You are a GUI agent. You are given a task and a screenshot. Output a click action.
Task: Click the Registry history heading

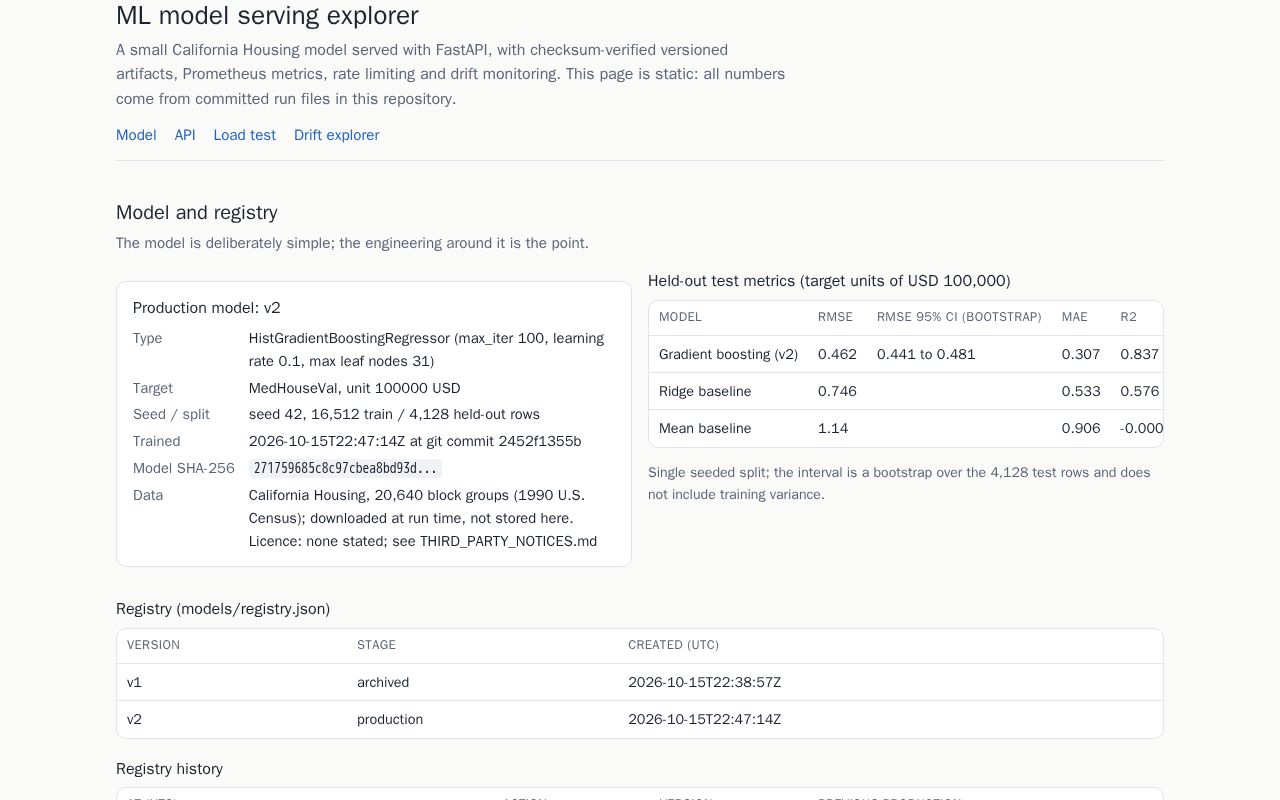pyautogui.click(x=169, y=769)
